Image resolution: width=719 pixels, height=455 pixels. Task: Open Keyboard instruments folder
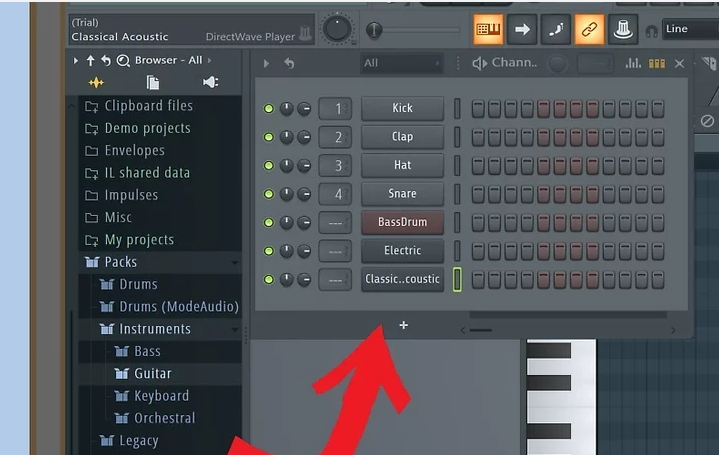(160, 396)
